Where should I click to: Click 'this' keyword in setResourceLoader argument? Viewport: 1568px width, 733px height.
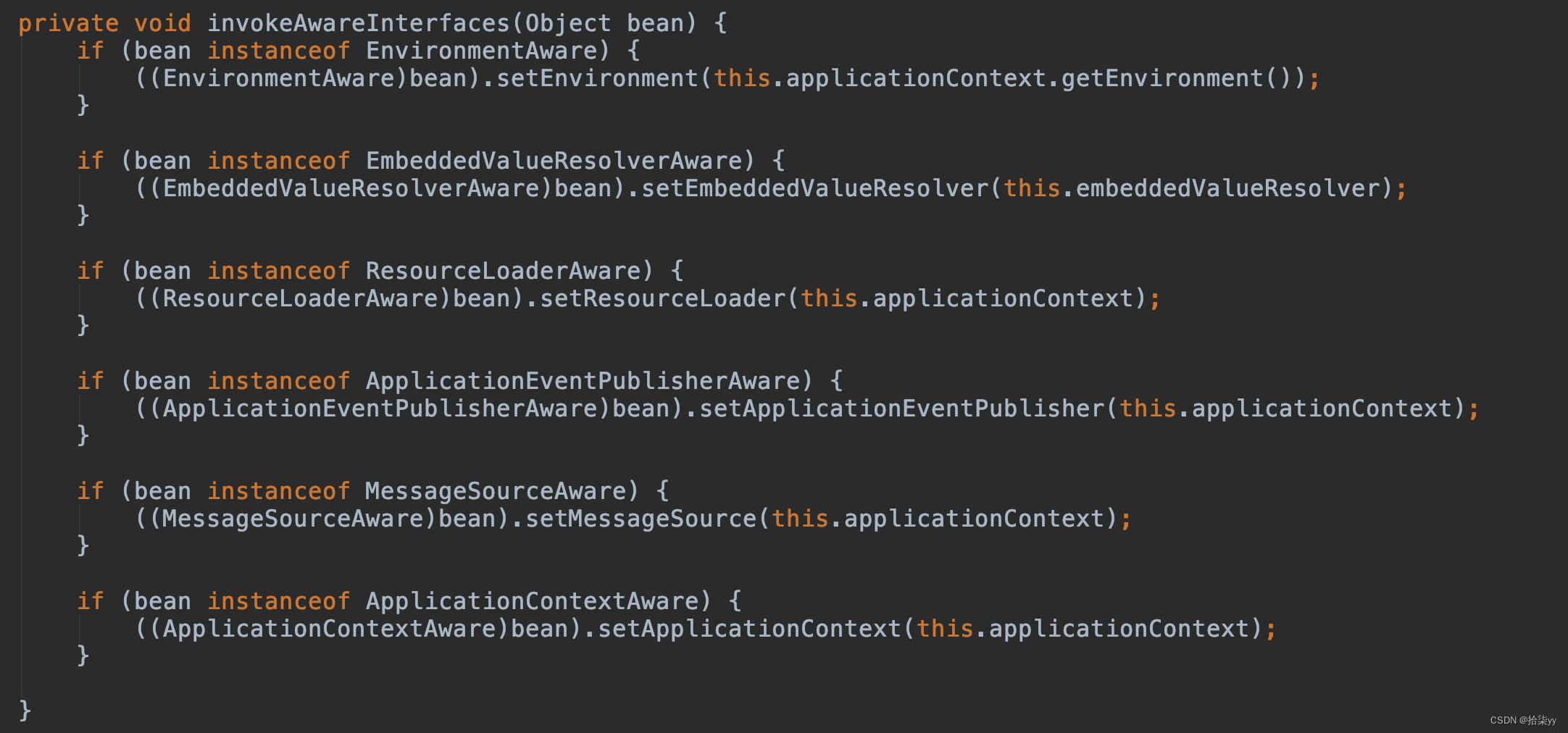point(830,298)
